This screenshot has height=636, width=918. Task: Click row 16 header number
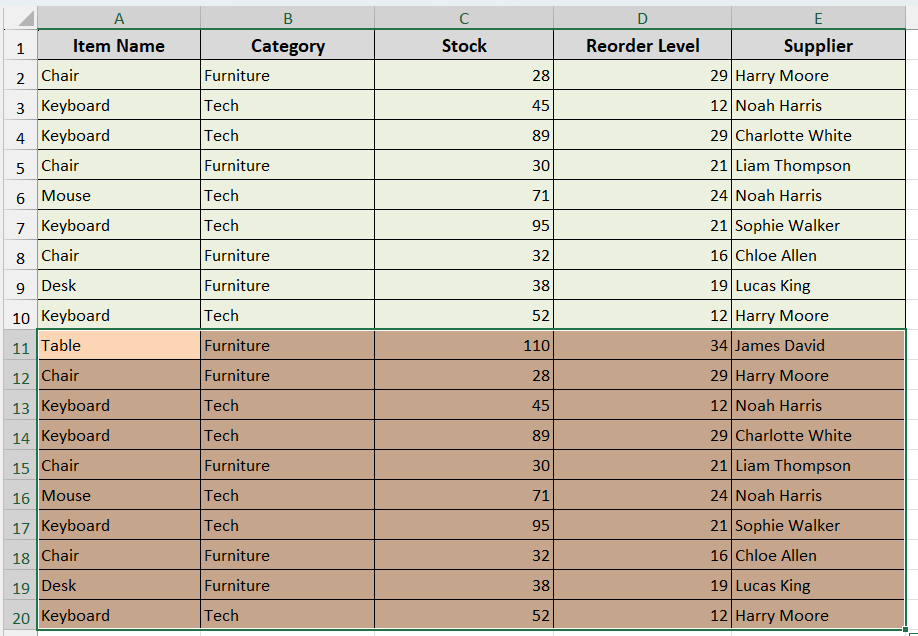click(x=20, y=497)
